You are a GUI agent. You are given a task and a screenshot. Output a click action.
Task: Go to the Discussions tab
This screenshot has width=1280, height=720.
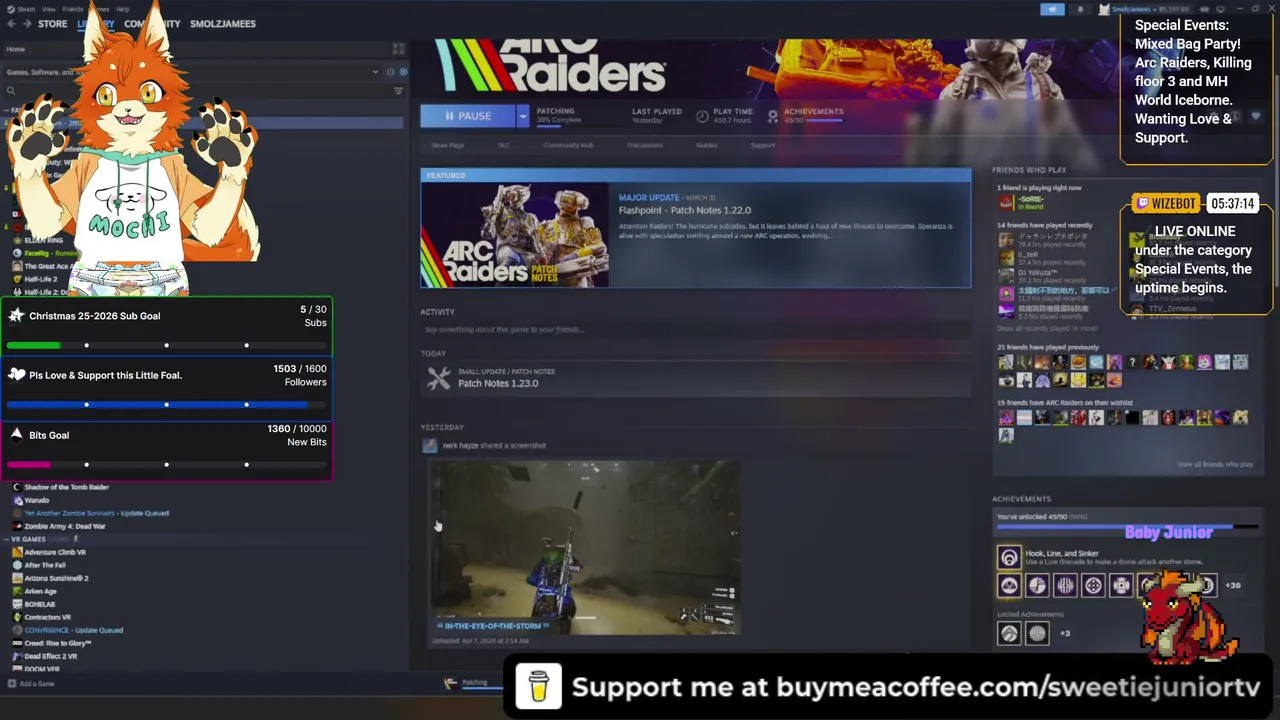(x=645, y=145)
